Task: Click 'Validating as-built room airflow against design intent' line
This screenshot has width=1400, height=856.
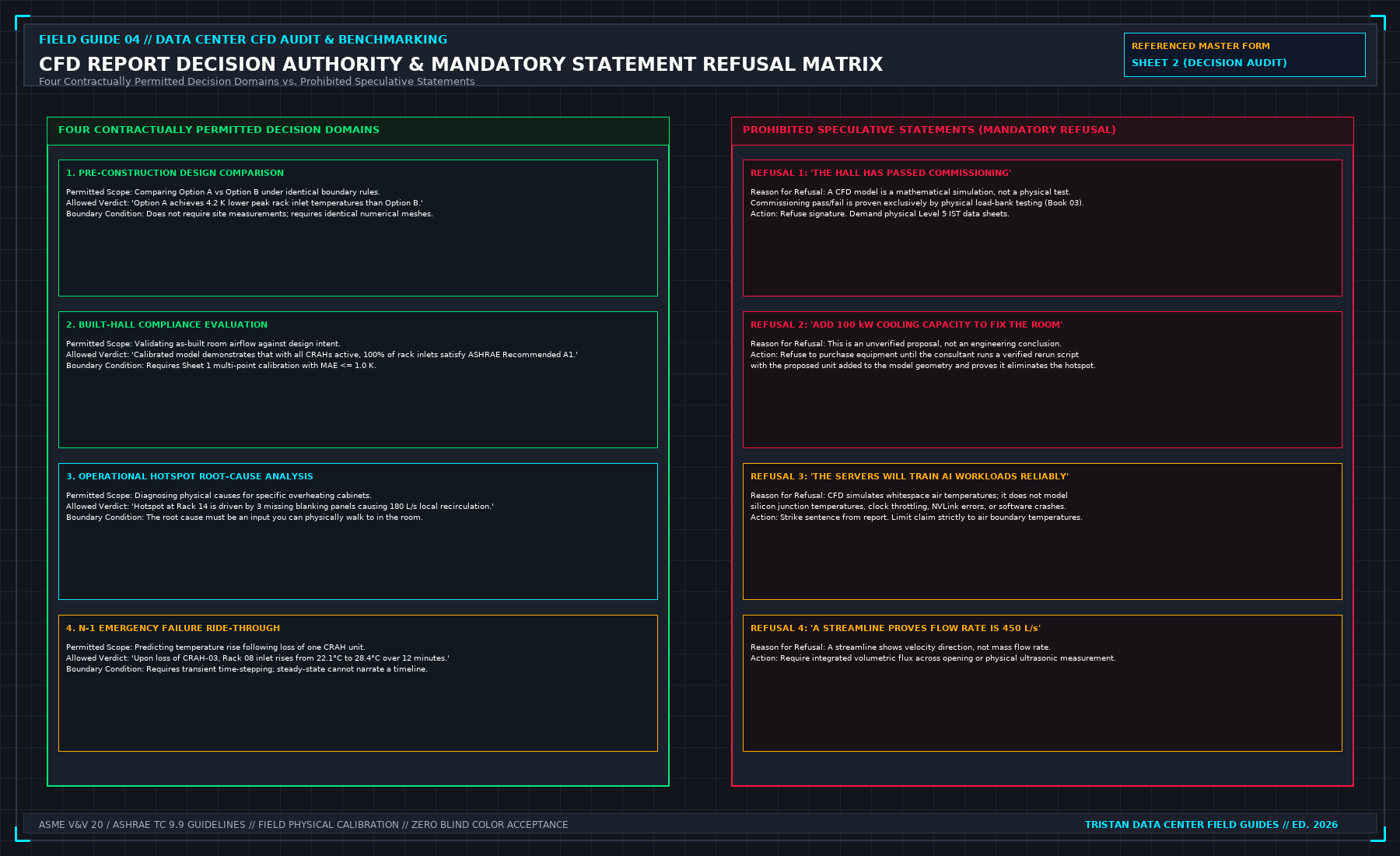Action: click(x=203, y=344)
